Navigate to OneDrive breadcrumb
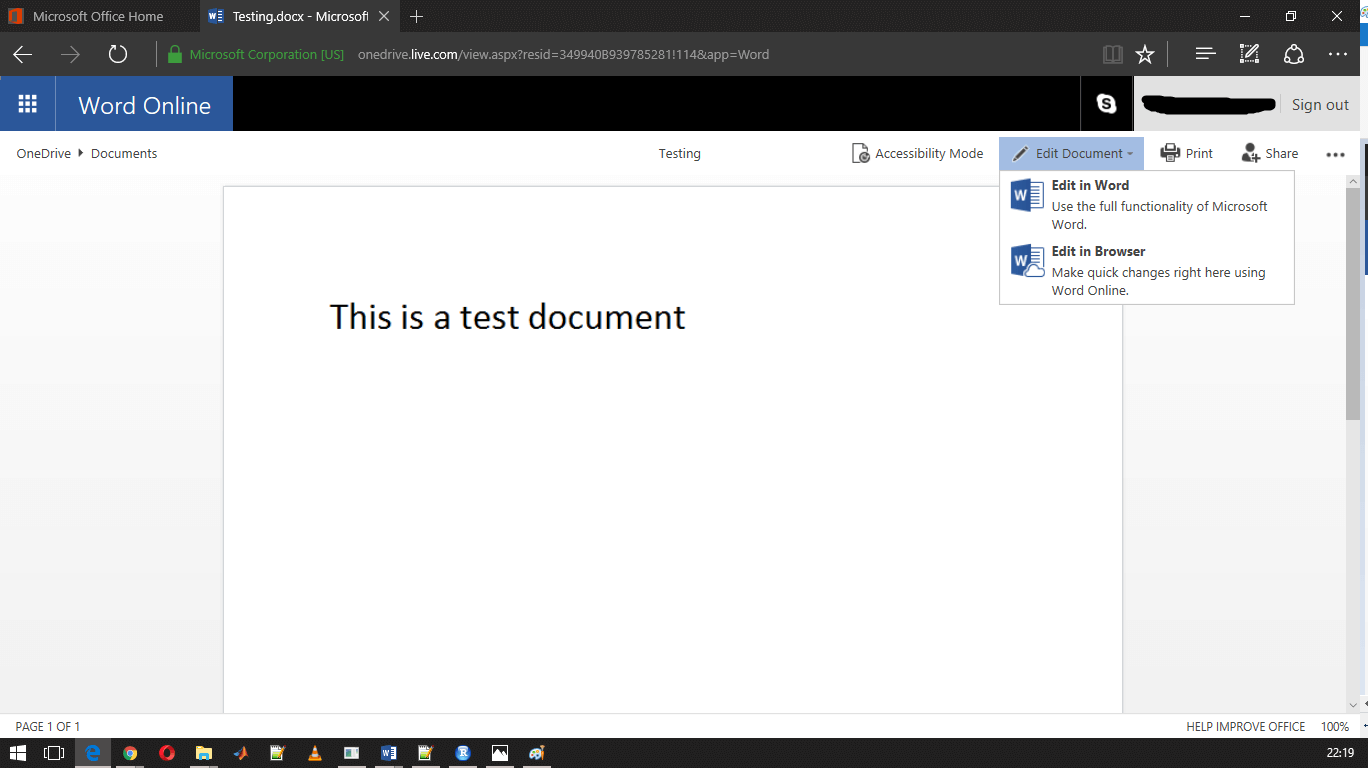Screen dimensions: 1368x768 click(43, 153)
